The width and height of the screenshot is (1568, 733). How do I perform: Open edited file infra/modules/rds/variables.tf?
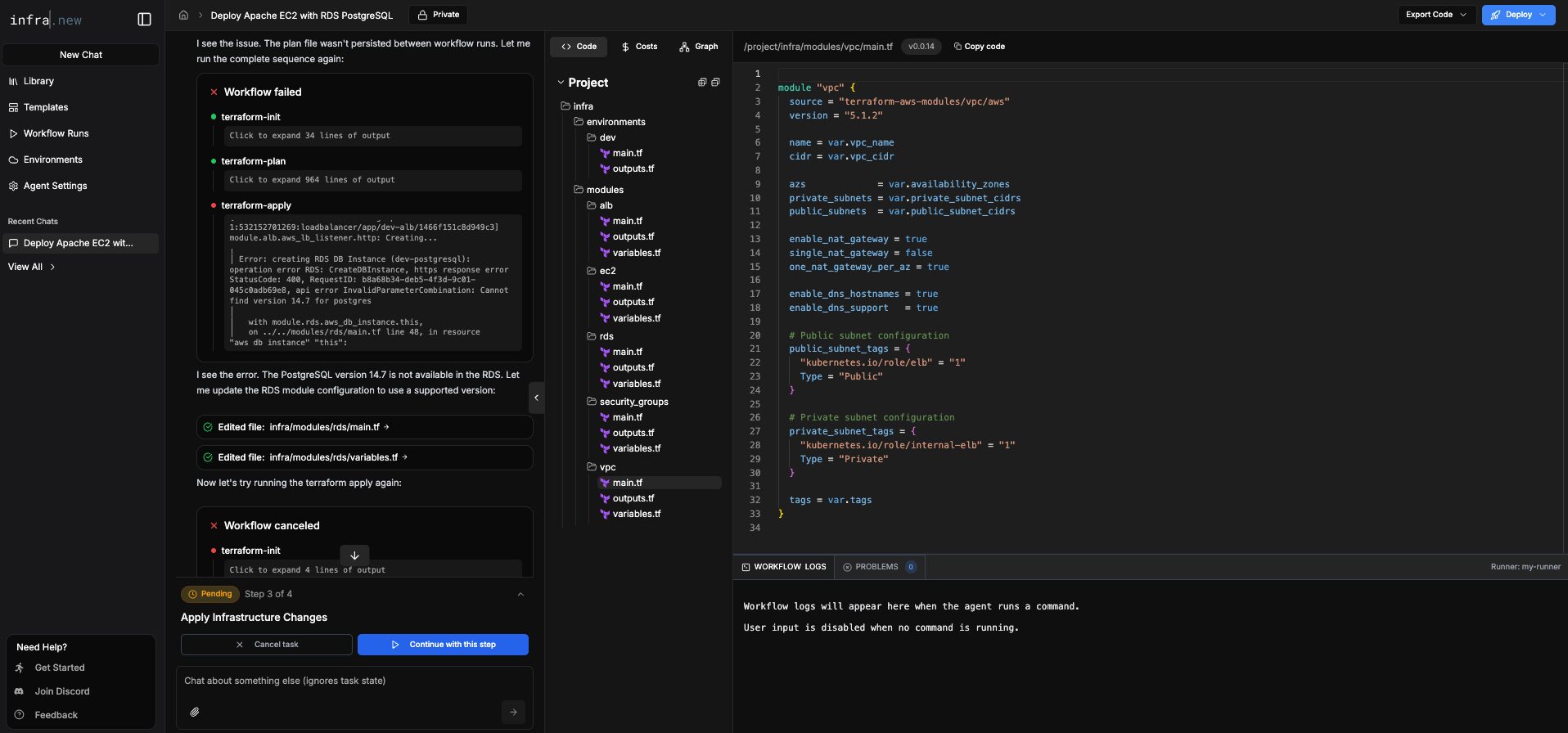point(365,457)
